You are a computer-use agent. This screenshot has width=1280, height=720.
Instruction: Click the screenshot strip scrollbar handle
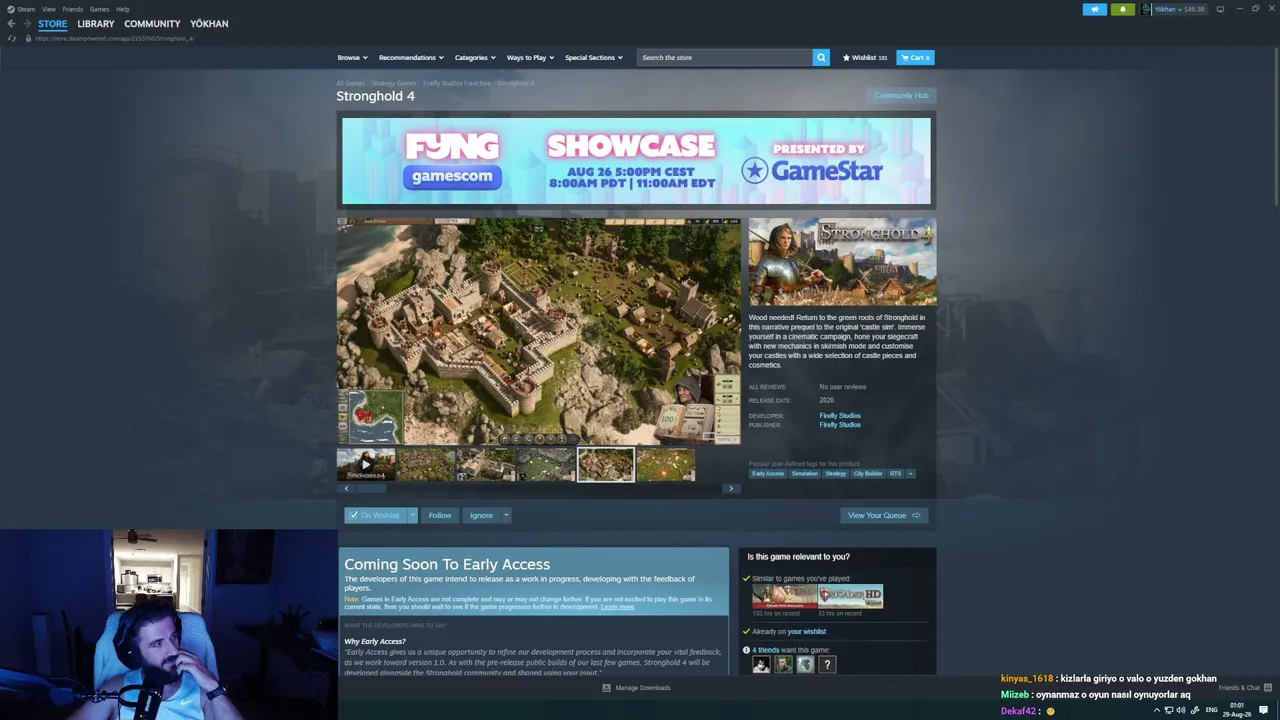(x=371, y=489)
